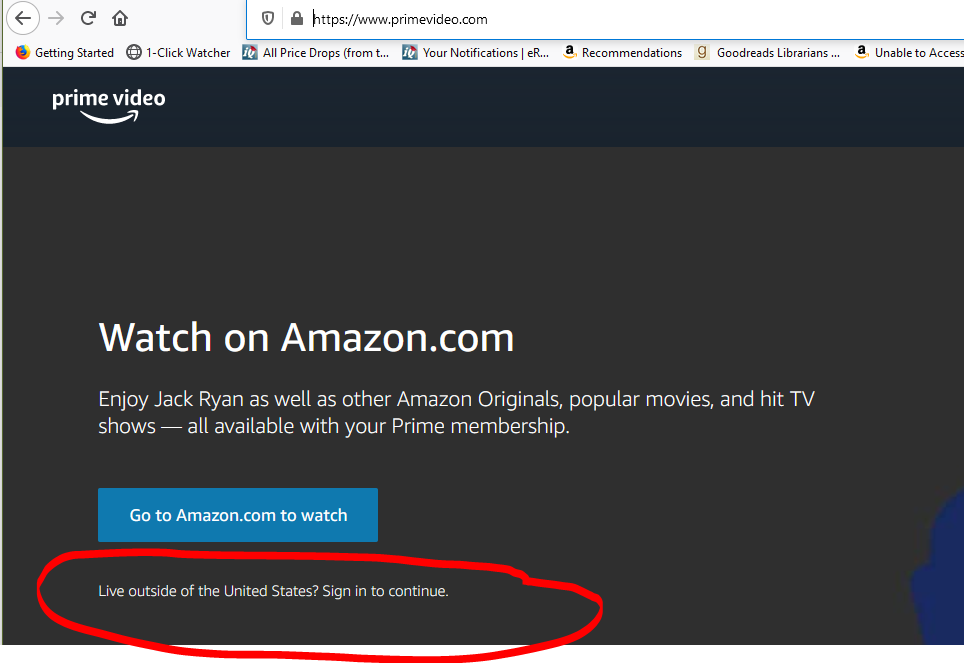
Task: Go to the browser home page
Action: 120,18
